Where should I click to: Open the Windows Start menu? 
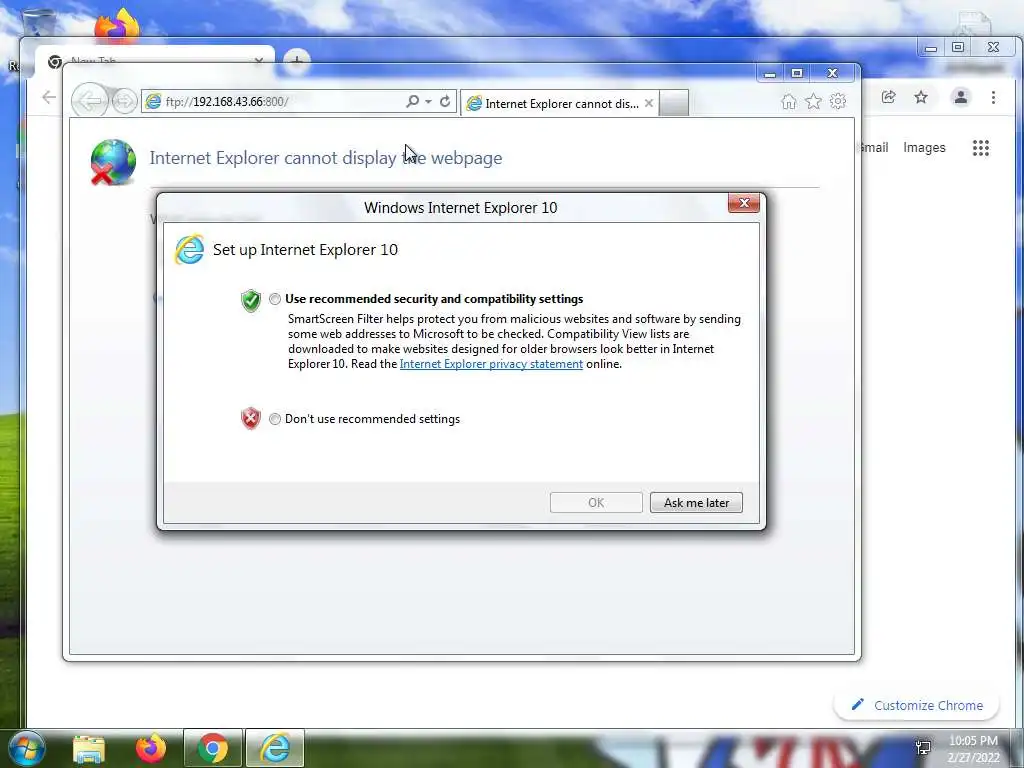pyautogui.click(x=26, y=748)
